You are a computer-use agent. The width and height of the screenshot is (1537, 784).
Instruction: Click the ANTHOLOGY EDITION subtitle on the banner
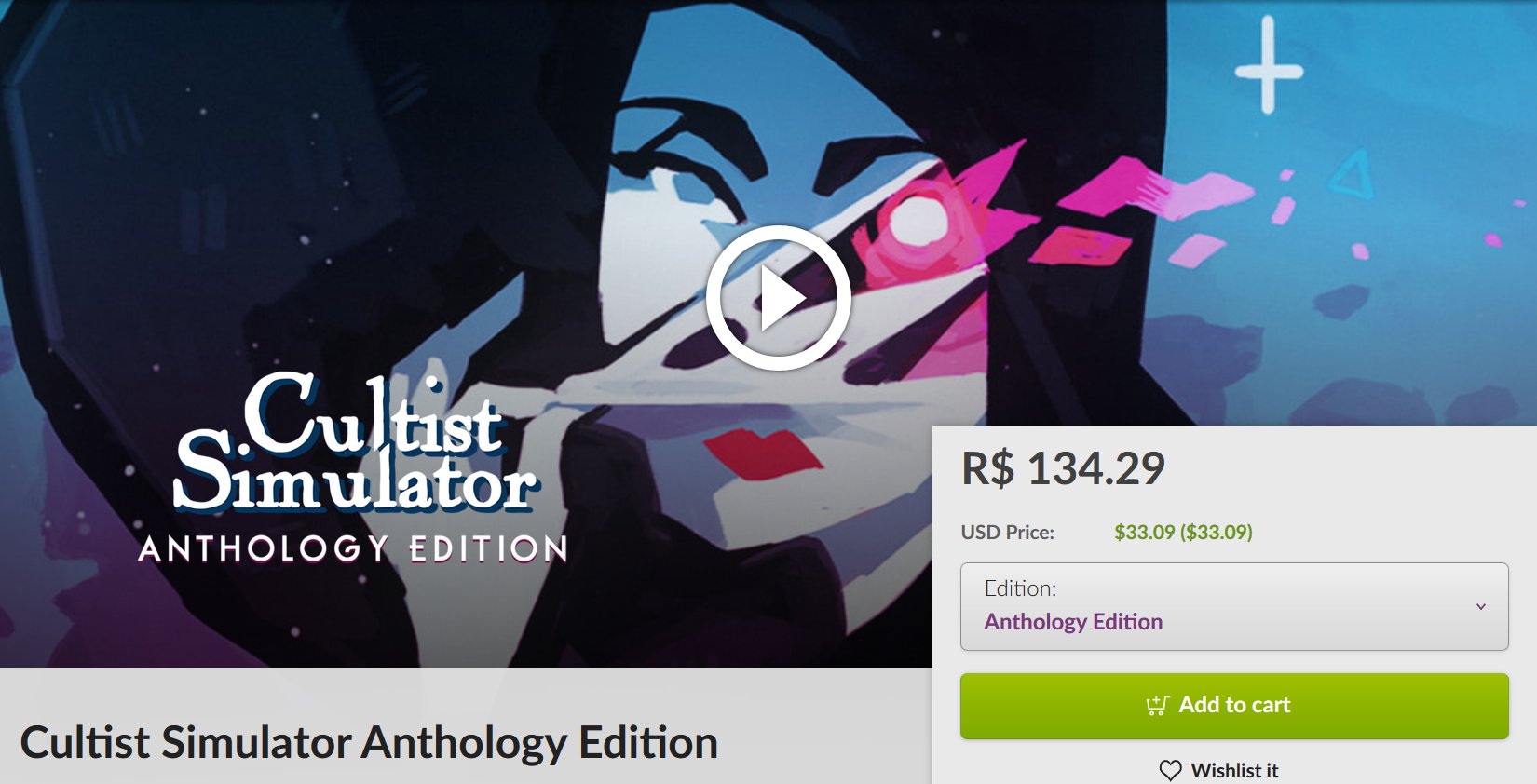point(353,548)
